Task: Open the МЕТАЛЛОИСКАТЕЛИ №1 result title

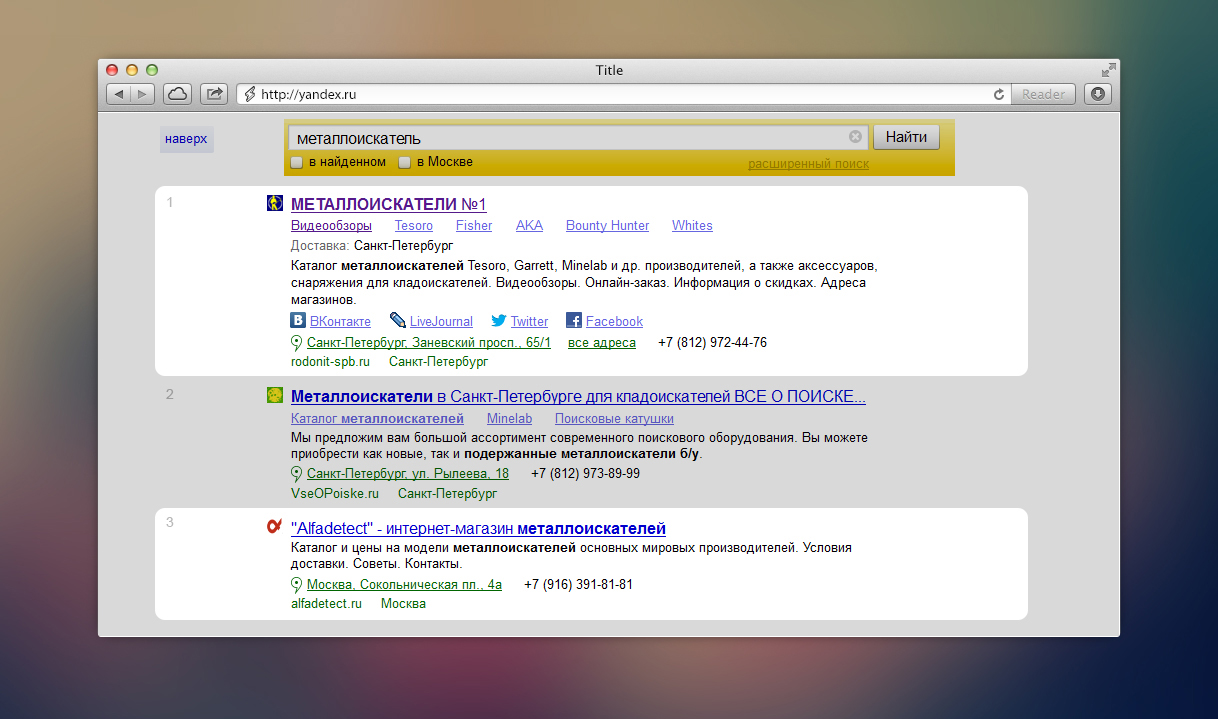Action: pyautogui.click(x=389, y=204)
